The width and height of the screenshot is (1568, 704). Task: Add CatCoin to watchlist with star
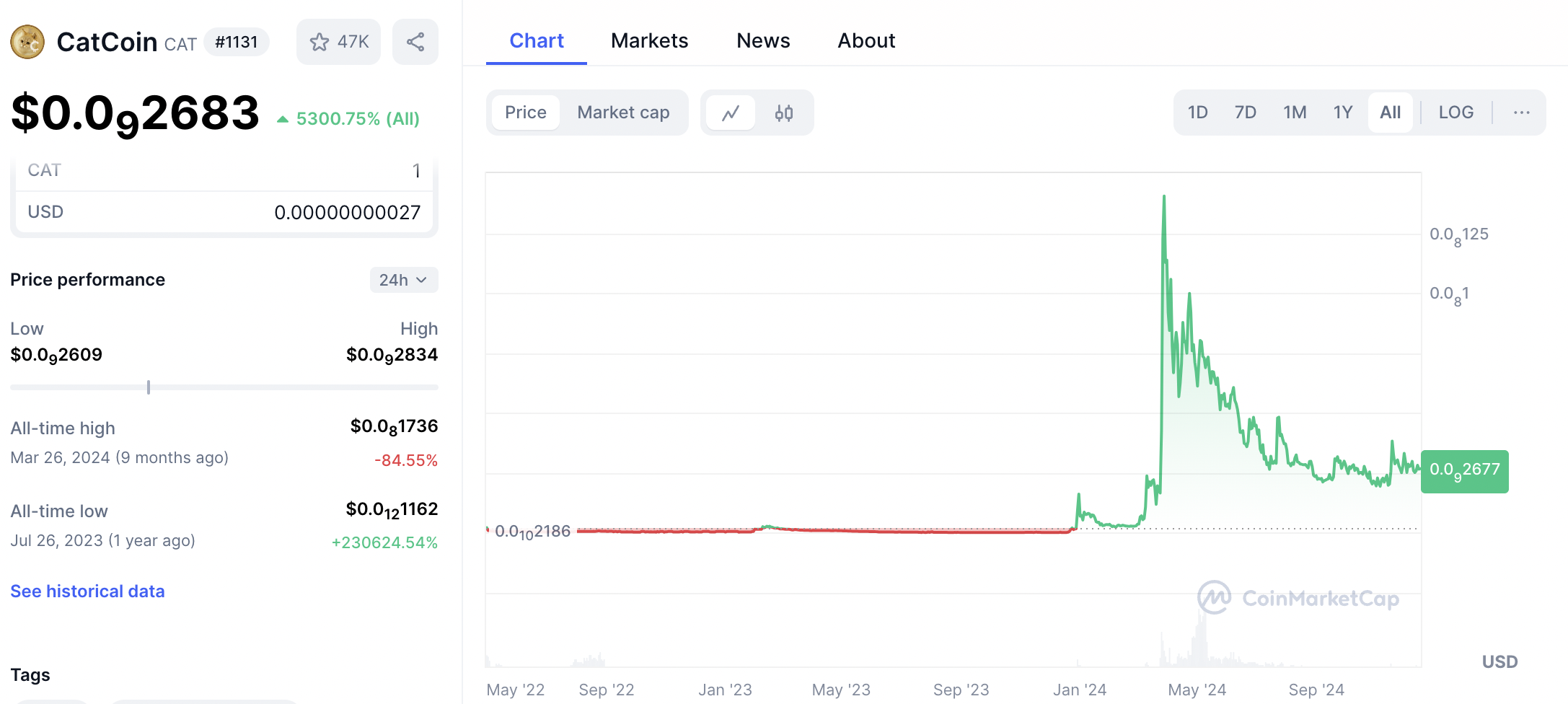click(338, 42)
